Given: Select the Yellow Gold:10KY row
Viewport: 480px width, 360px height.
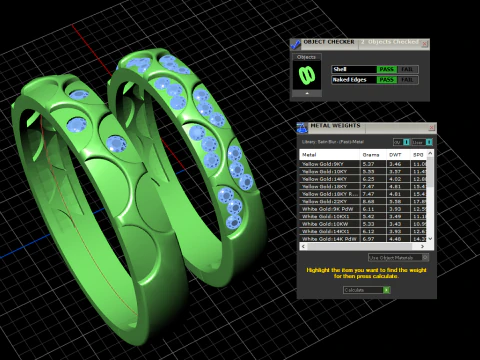Looking at the screenshot, I should click(x=363, y=171).
